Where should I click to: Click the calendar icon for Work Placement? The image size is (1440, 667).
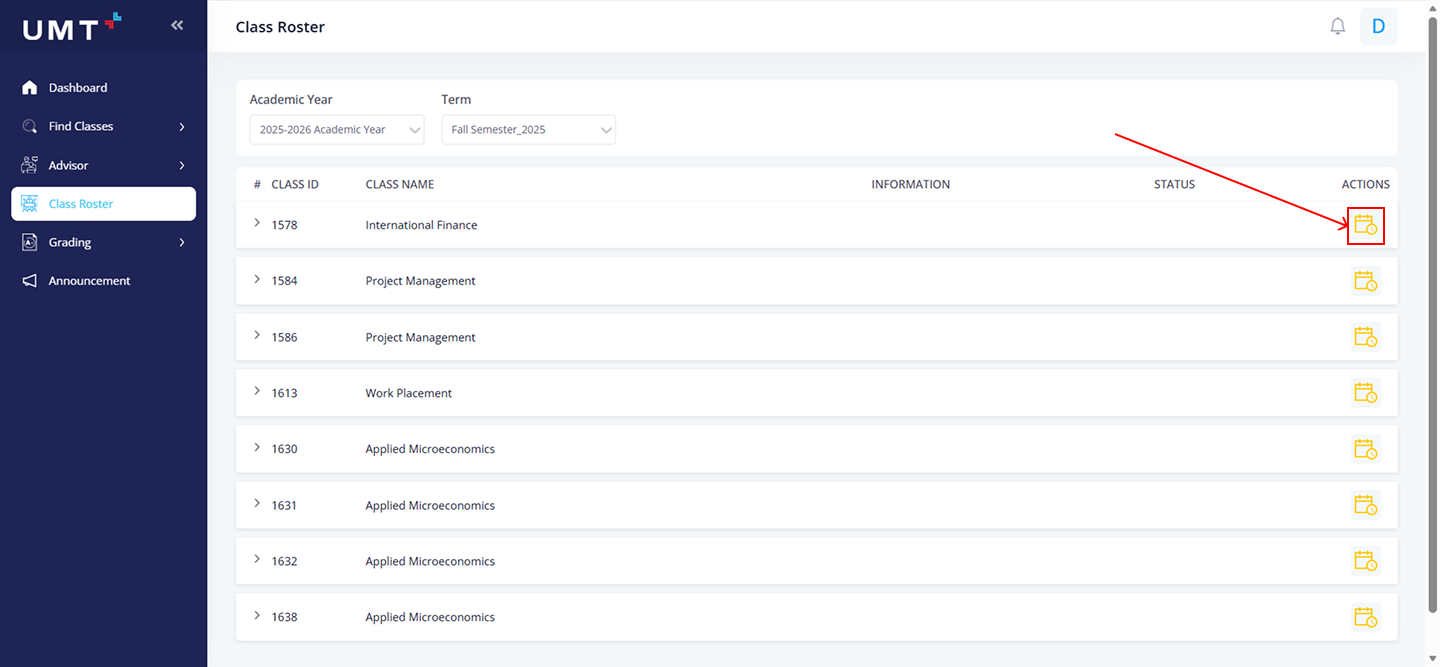point(1365,393)
